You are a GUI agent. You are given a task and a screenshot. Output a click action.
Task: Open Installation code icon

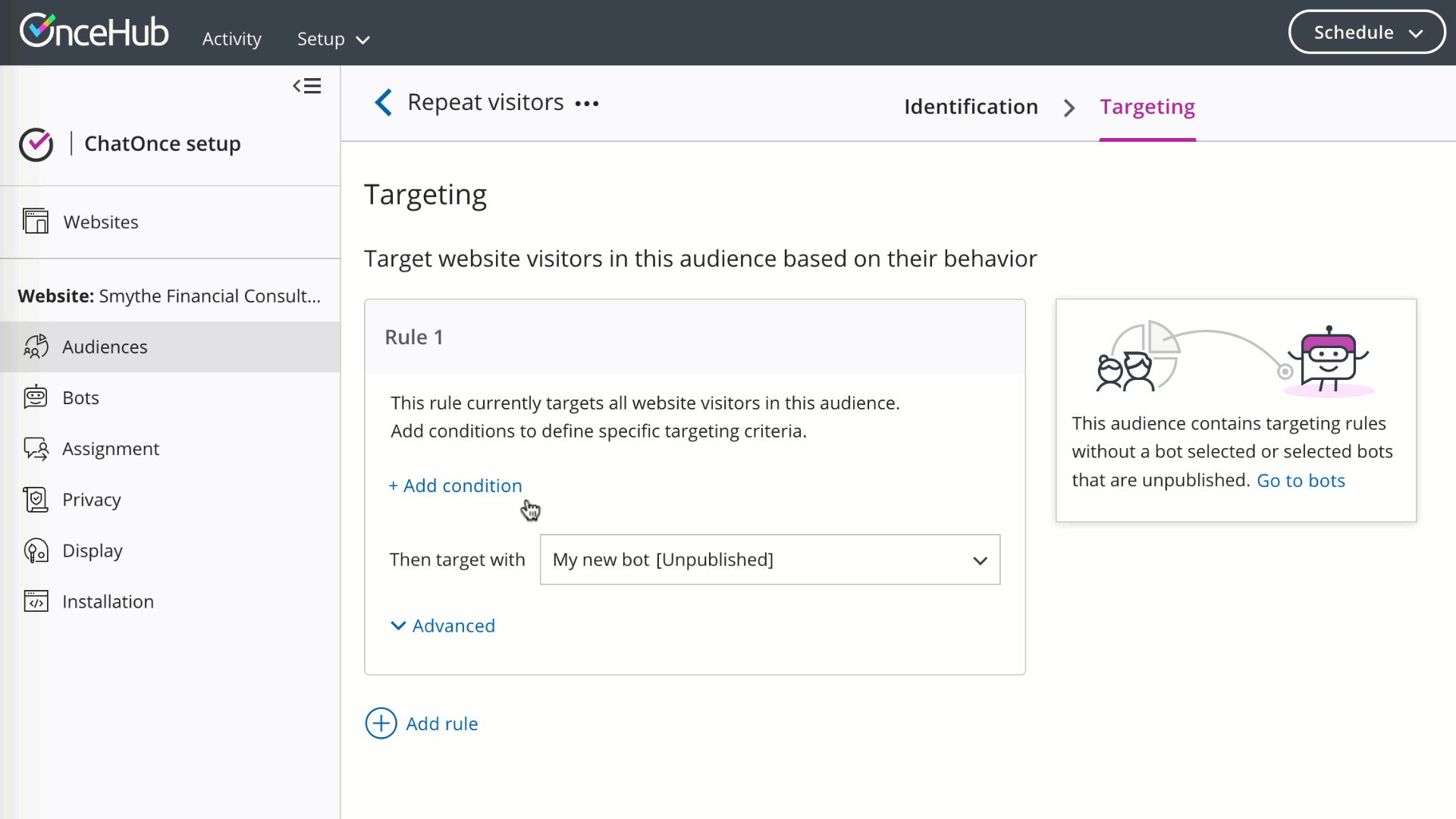click(x=36, y=601)
